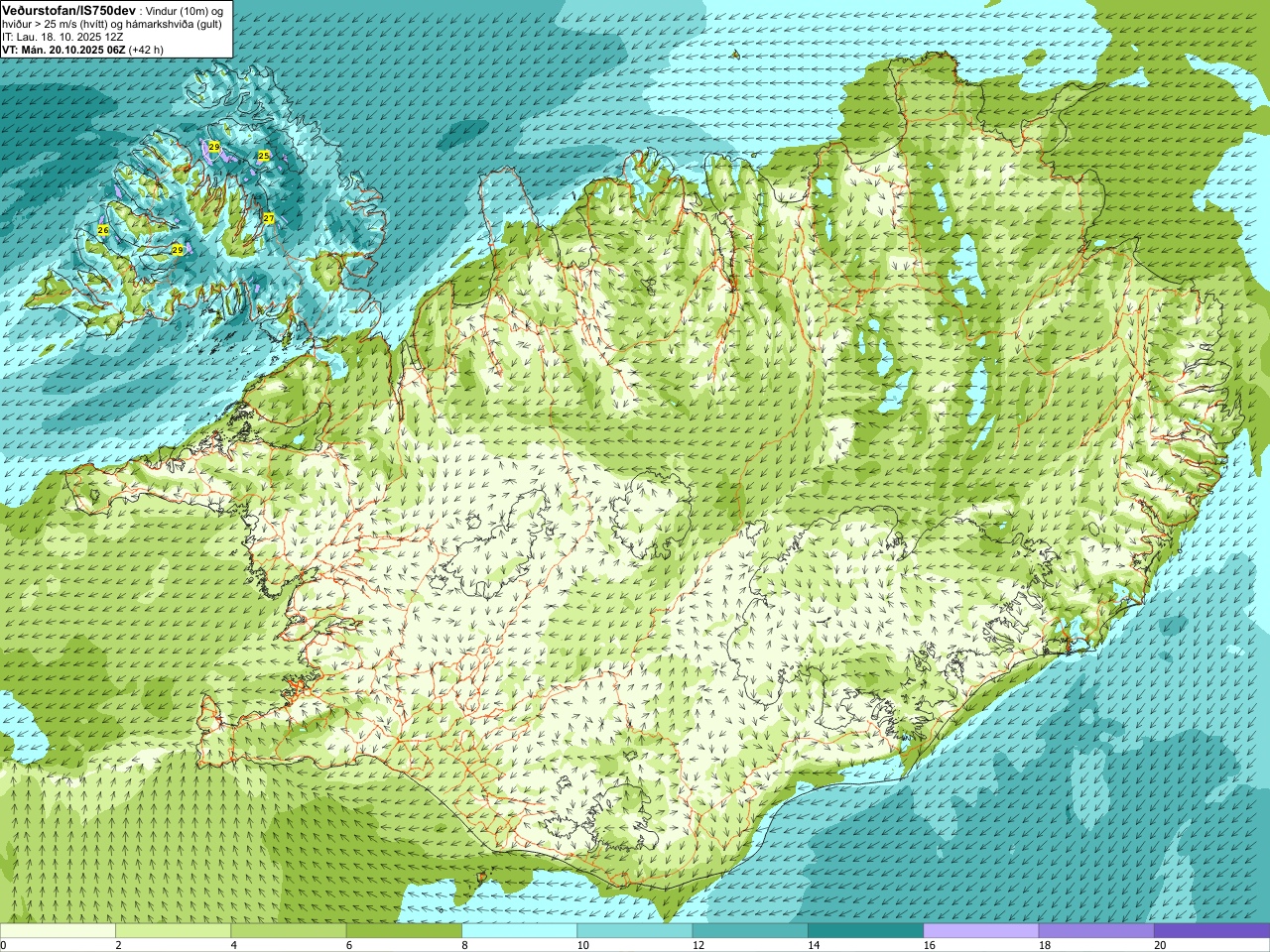This screenshot has width=1270, height=952.
Task: Click the '4' scale label
Action: click(233, 945)
